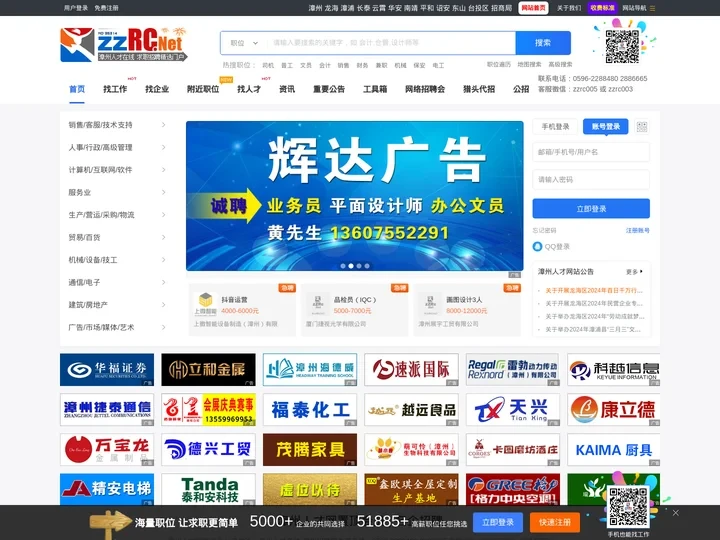The image size is (720, 540).
Task: Click 快速注册 in bottom bar
Action: (555, 523)
